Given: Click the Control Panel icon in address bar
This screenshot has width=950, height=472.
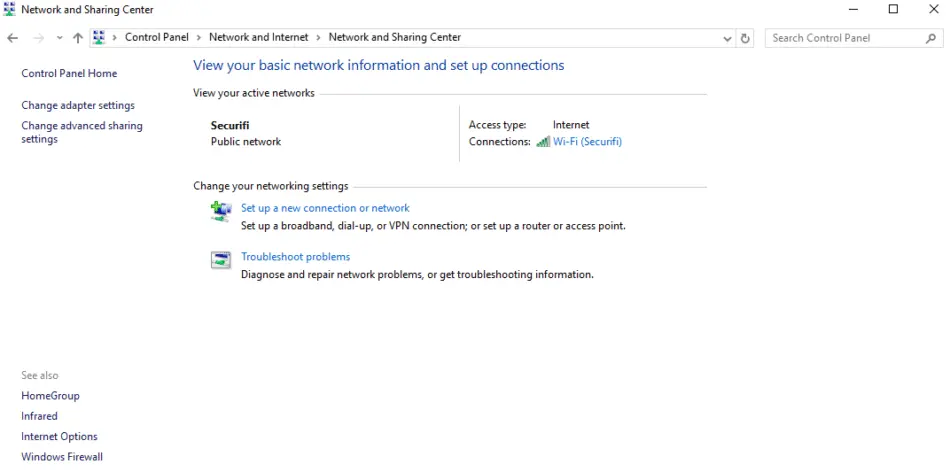Looking at the screenshot, I should pyautogui.click(x=99, y=38).
